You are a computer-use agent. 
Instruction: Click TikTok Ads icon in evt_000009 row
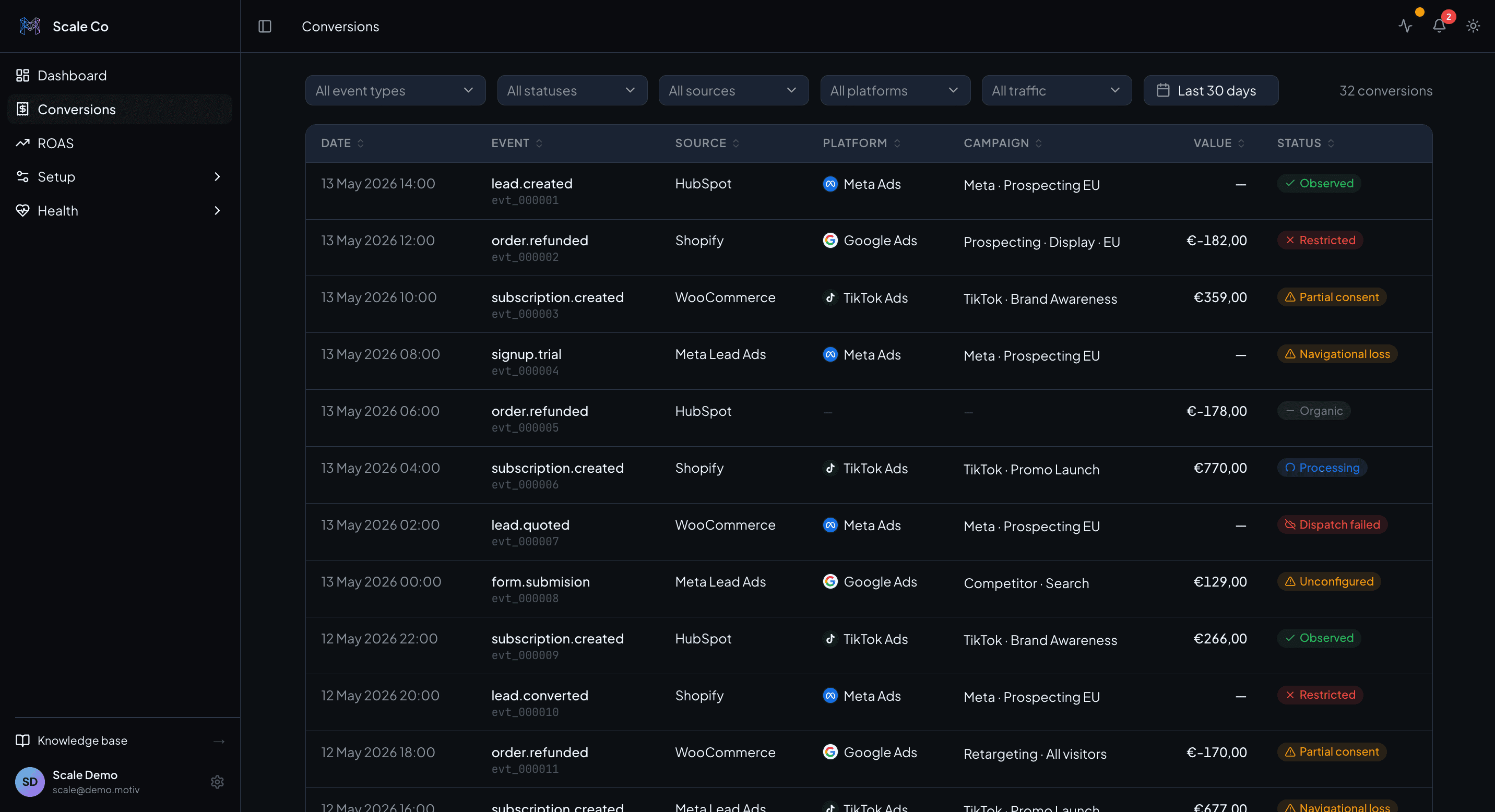tap(830, 639)
